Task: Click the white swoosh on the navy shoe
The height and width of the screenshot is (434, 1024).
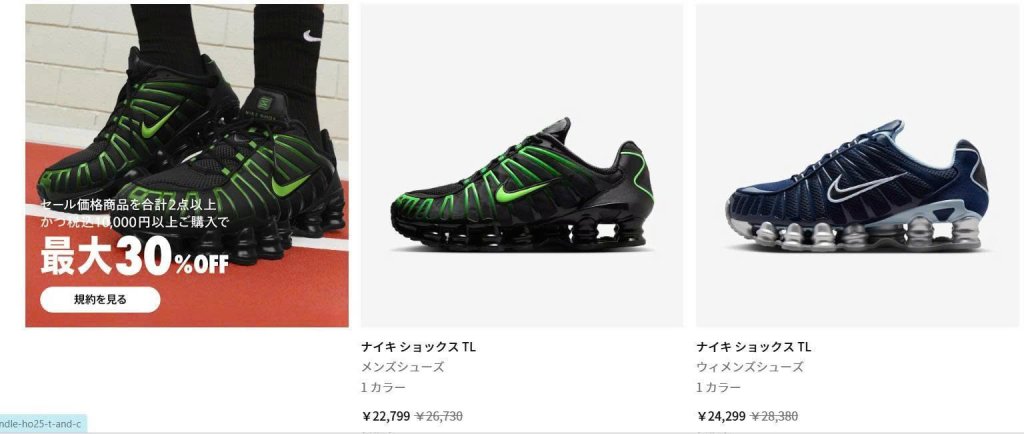Action: [865, 186]
